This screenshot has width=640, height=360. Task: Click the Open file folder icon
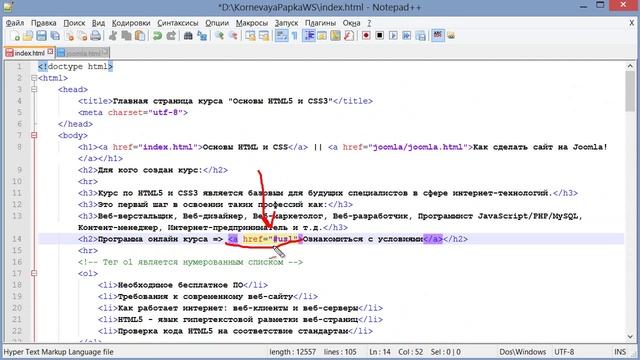point(28,36)
